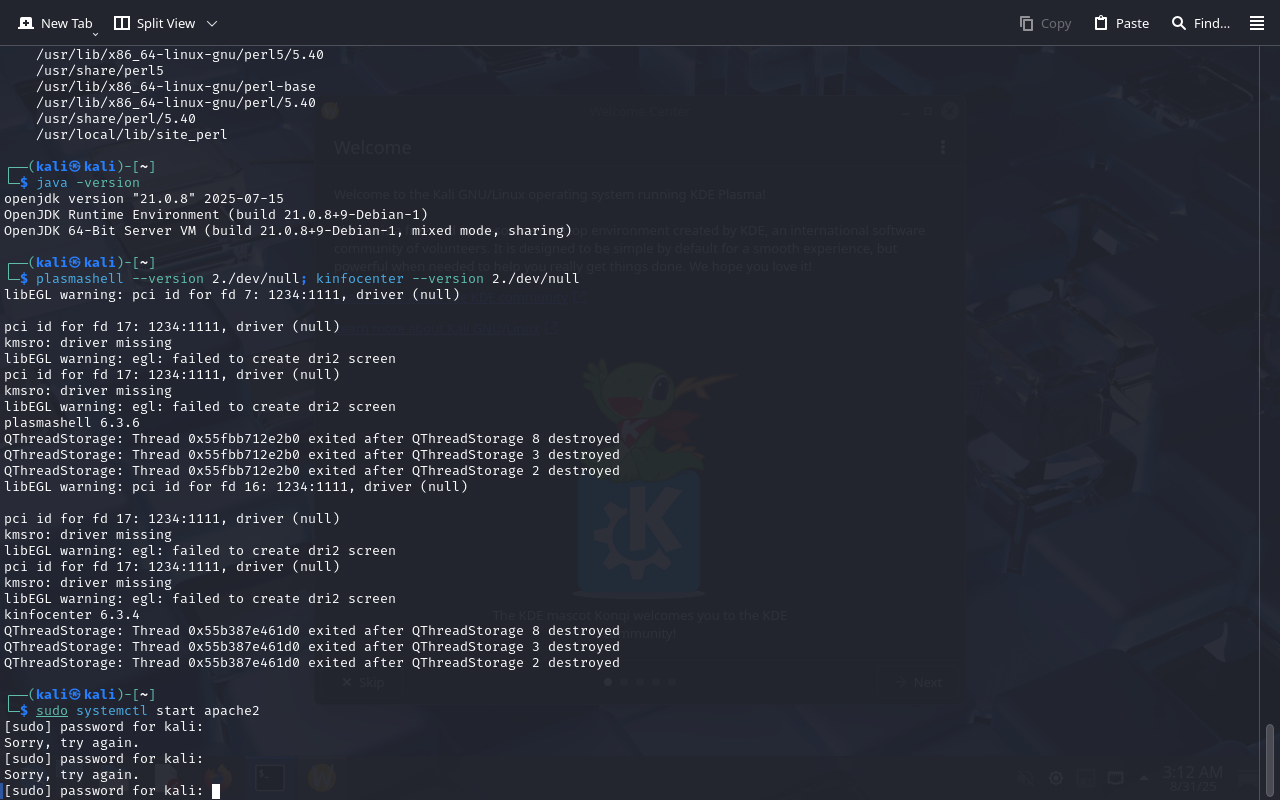Open the Split View chevron dropdown

(x=211, y=23)
